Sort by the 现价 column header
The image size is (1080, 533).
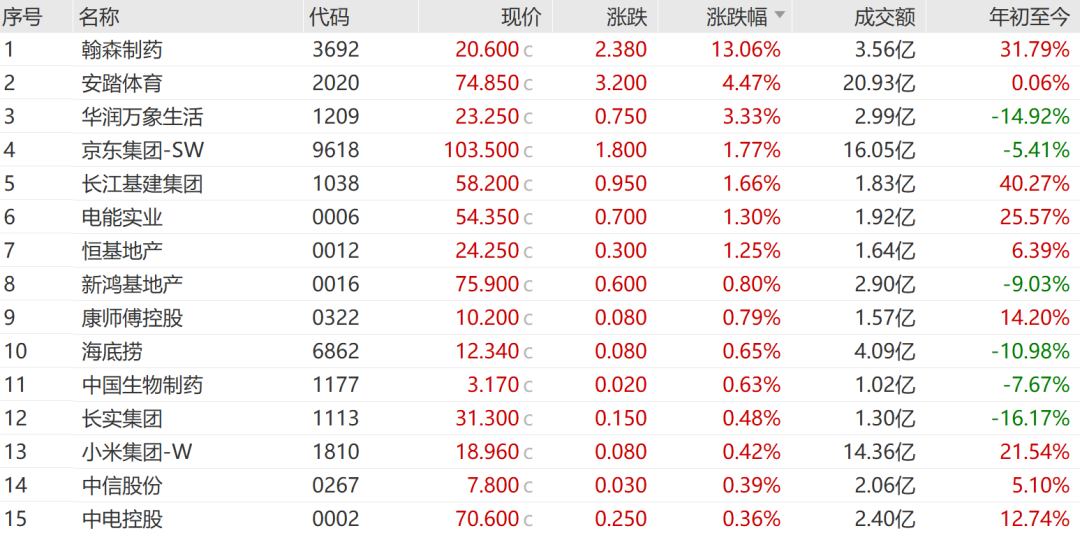521,17
